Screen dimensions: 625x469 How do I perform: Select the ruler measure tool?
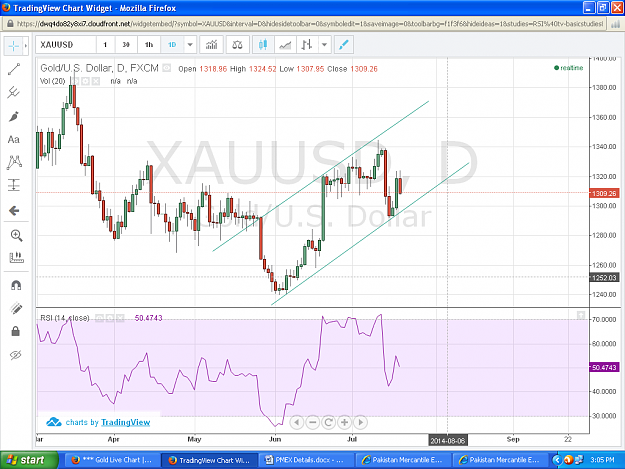16,257
